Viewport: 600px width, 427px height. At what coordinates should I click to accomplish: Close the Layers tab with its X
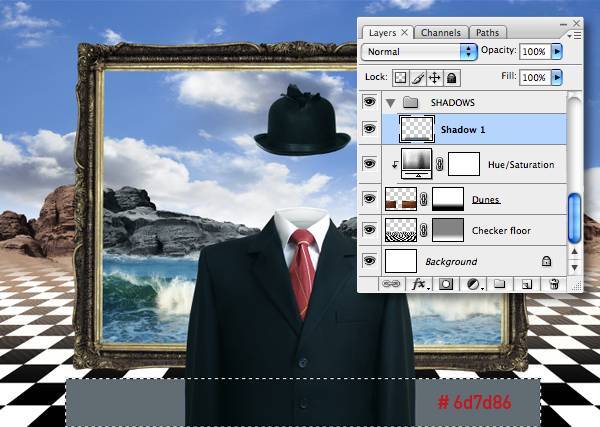click(404, 33)
